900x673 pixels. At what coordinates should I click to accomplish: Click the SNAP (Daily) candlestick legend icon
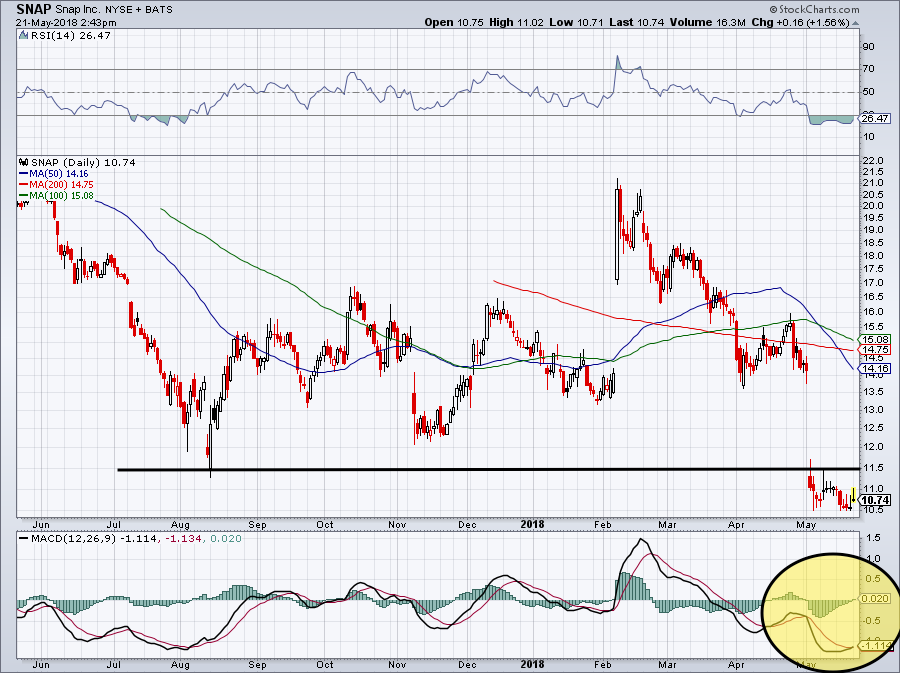point(22,162)
